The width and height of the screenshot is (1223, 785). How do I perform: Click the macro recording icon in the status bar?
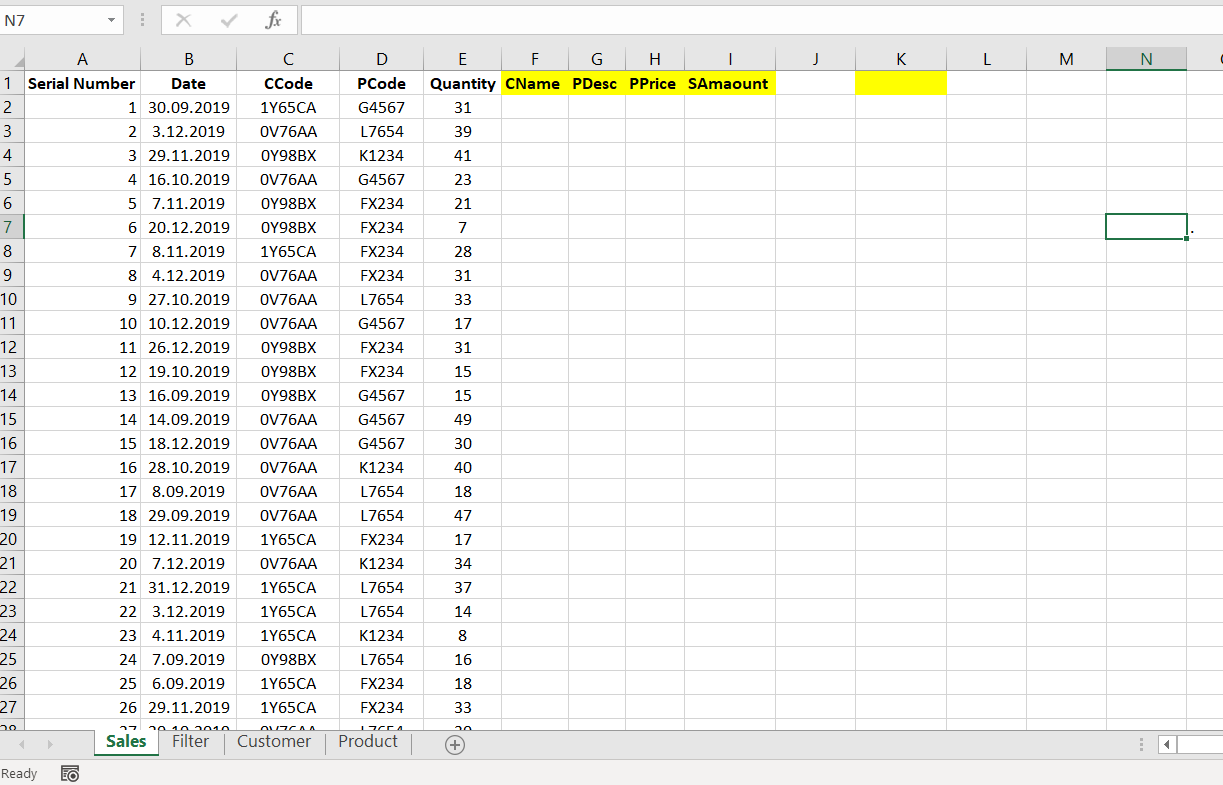click(x=69, y=773)
